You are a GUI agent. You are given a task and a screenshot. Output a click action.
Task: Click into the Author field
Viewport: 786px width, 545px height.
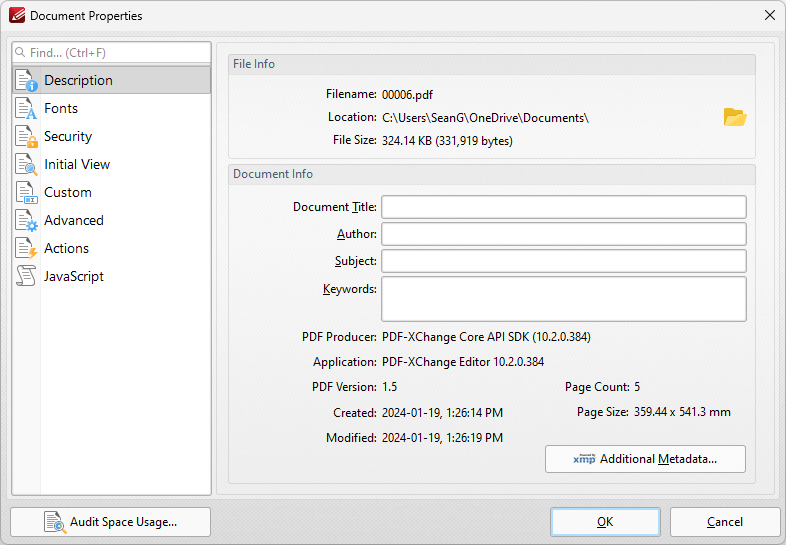click(x=564, y=234)
